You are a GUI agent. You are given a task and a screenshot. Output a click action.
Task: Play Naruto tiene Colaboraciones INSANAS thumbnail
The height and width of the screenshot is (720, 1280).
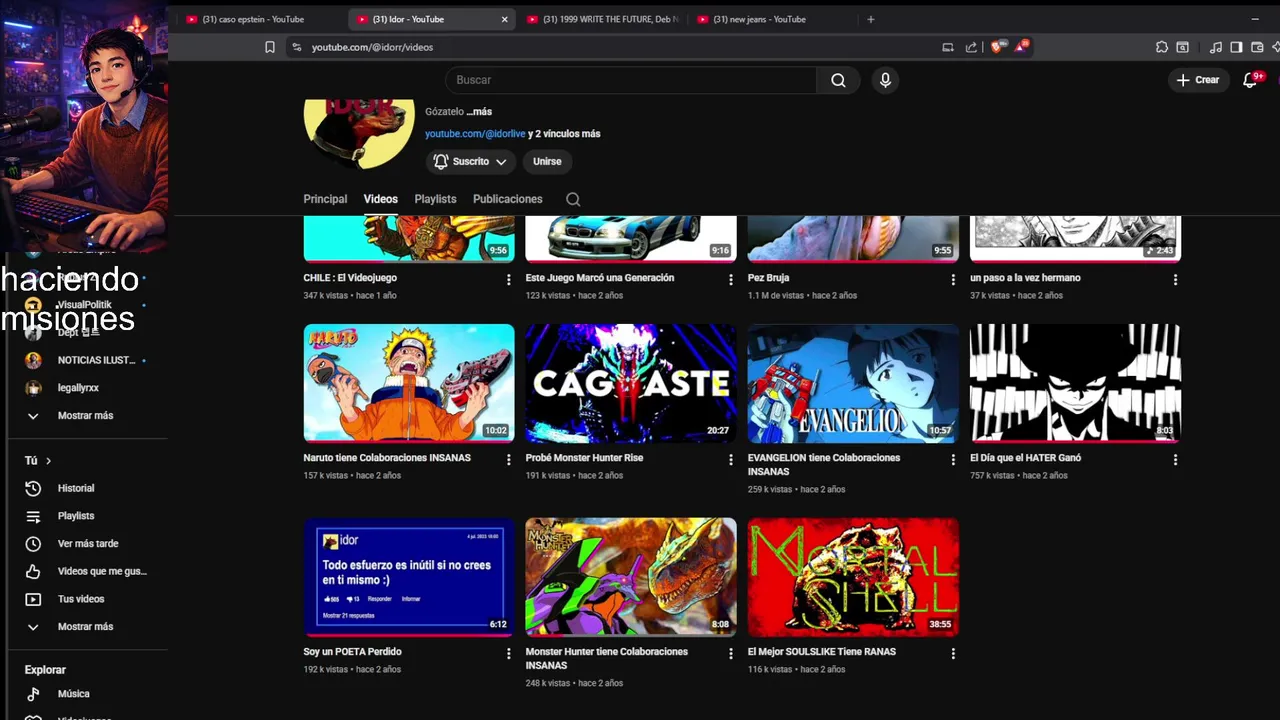click(x=409, y=383)
